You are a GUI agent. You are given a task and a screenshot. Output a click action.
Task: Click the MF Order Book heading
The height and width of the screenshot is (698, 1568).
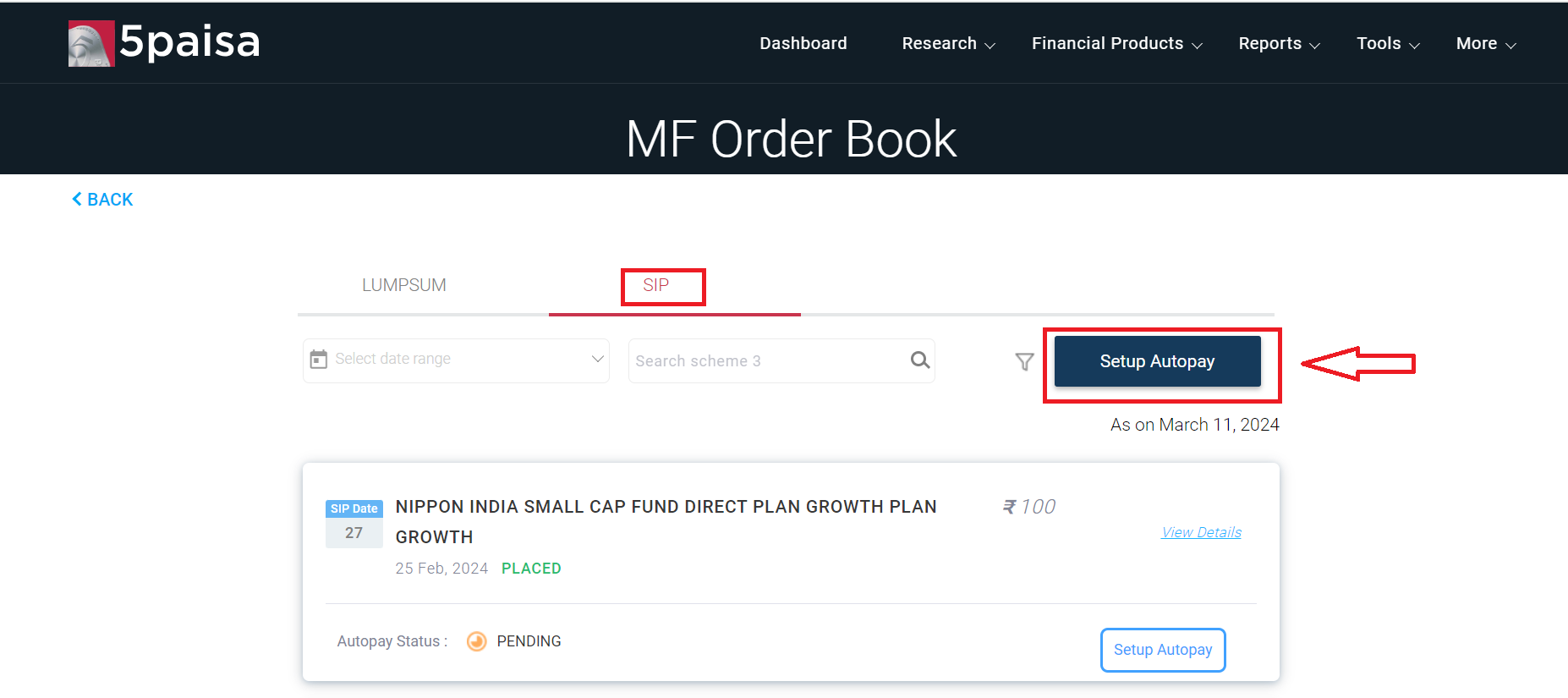791,139
